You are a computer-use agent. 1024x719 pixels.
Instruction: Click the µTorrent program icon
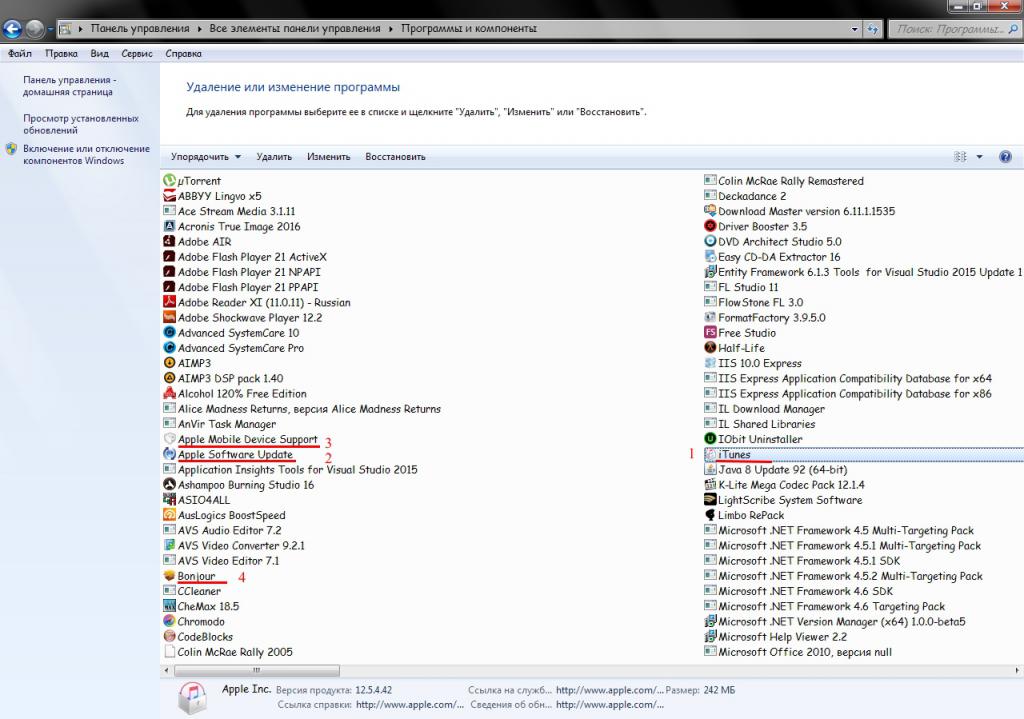coord(169,181)
